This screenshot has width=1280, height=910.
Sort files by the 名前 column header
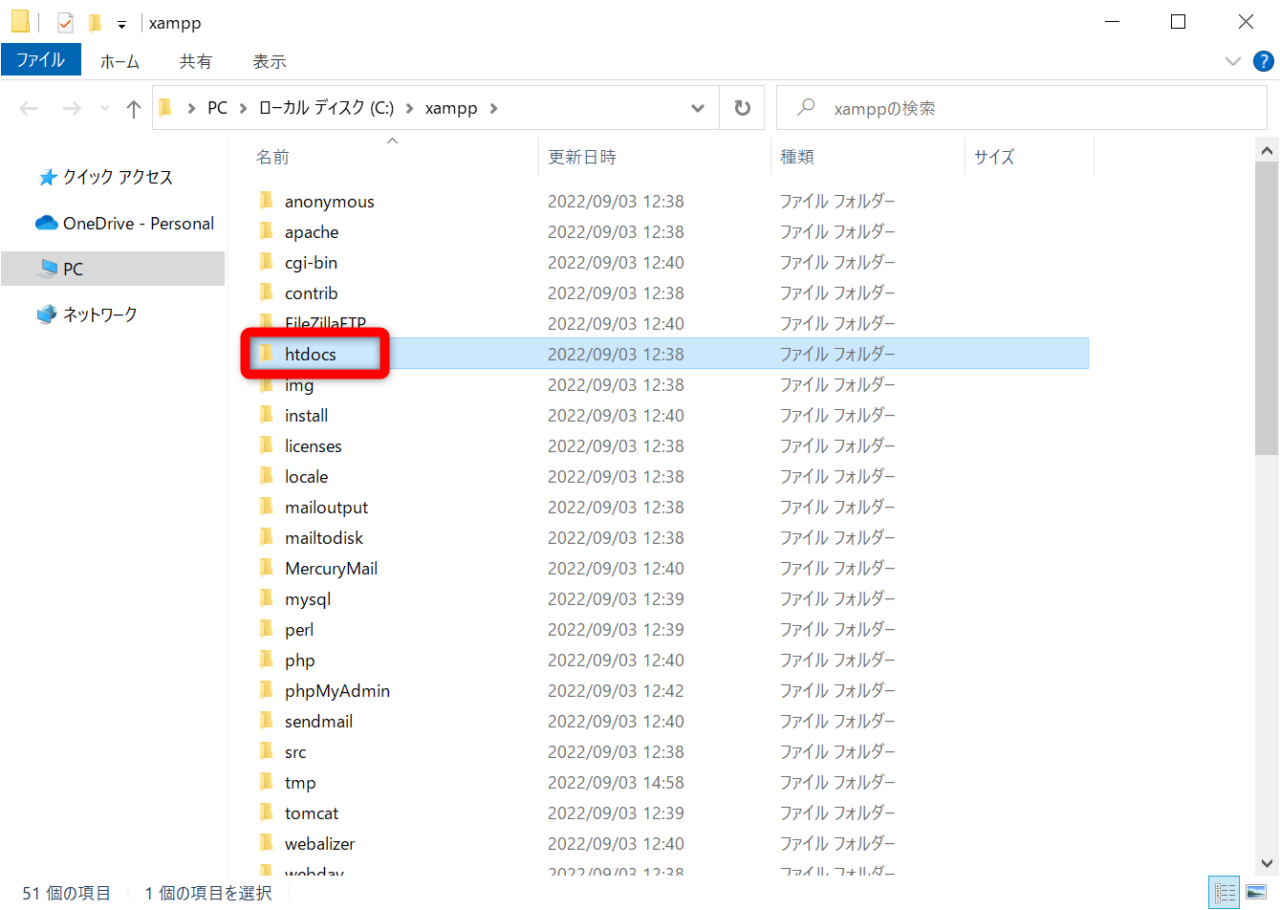pos(272,156)
